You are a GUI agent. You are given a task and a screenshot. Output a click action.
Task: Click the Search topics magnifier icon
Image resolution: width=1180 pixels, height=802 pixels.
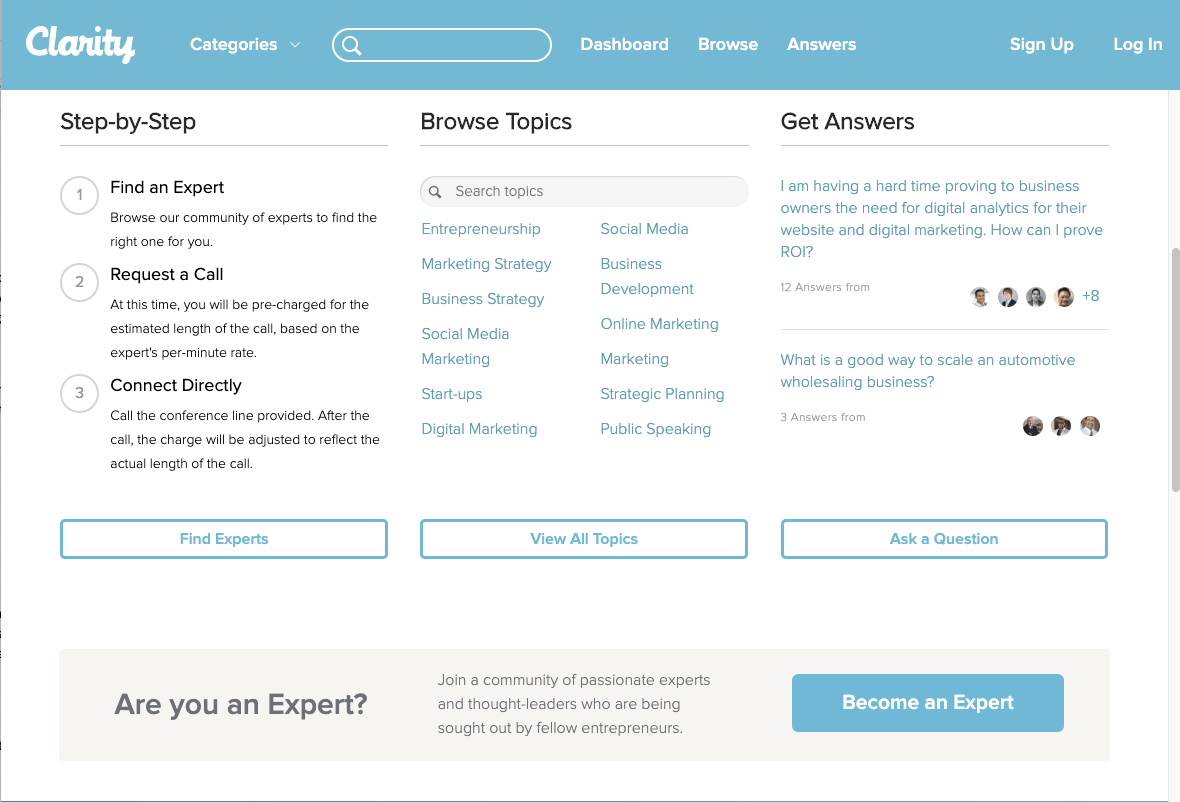pyautogui.click(x=435, y=191)
